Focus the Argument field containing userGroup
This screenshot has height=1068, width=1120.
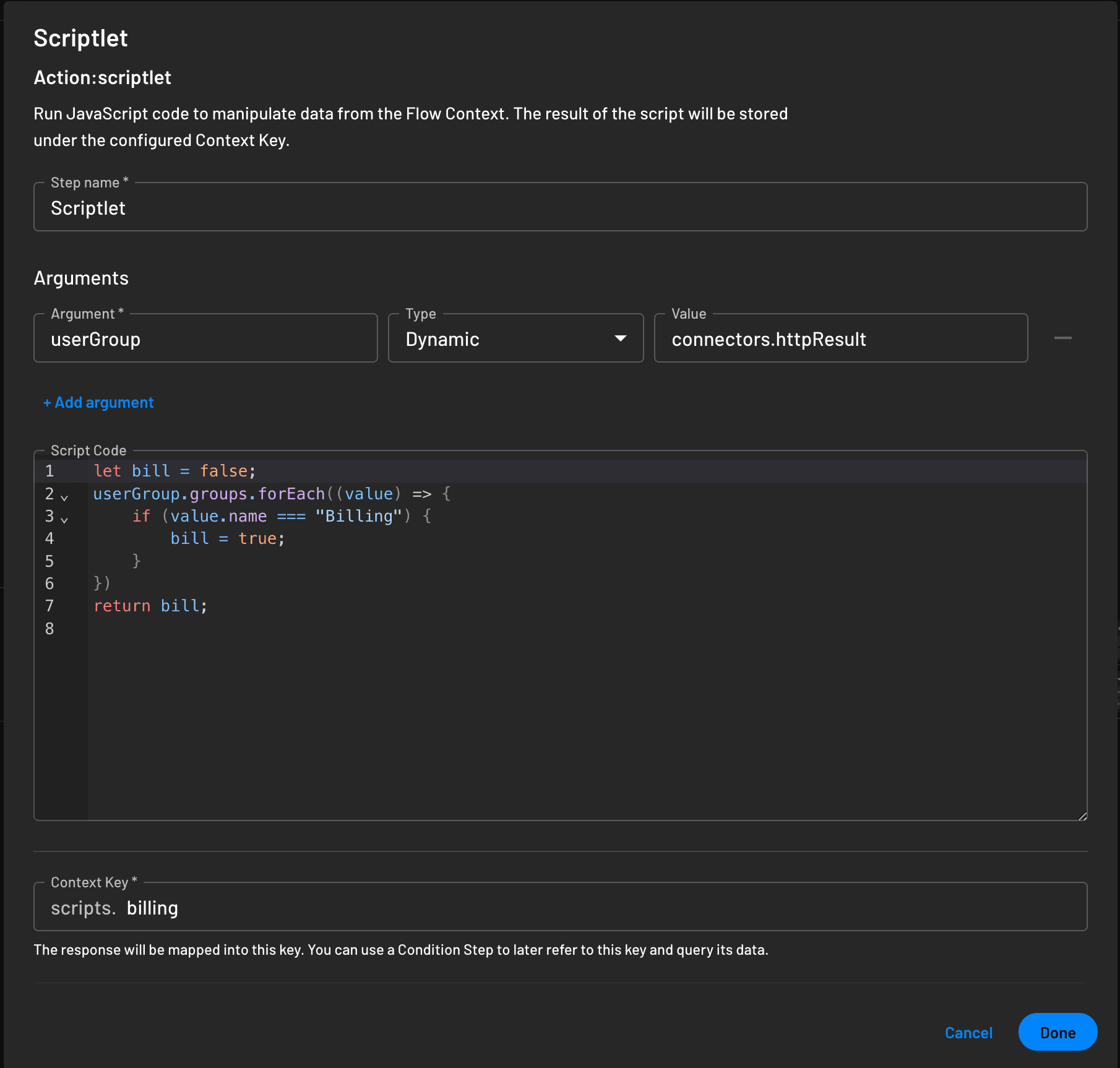tap(205, 339)
